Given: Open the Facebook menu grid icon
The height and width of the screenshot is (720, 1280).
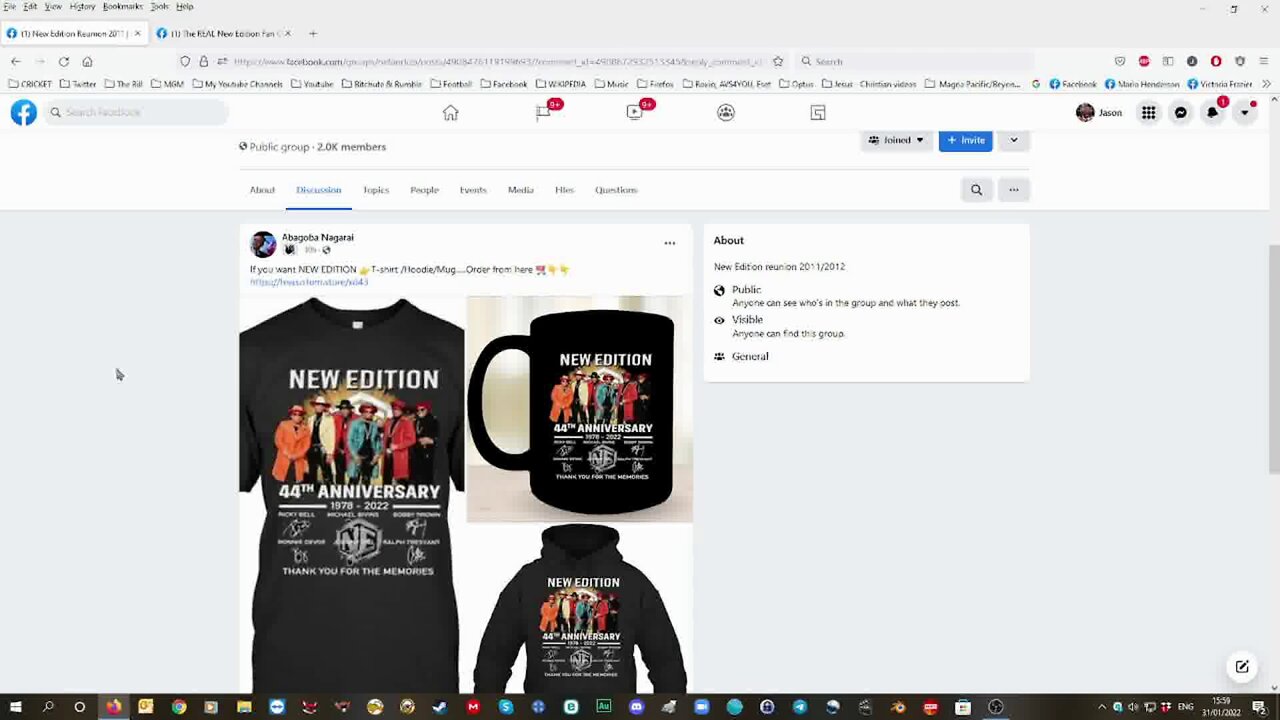Looking at the screenshot, I should tap(1149, 113).
